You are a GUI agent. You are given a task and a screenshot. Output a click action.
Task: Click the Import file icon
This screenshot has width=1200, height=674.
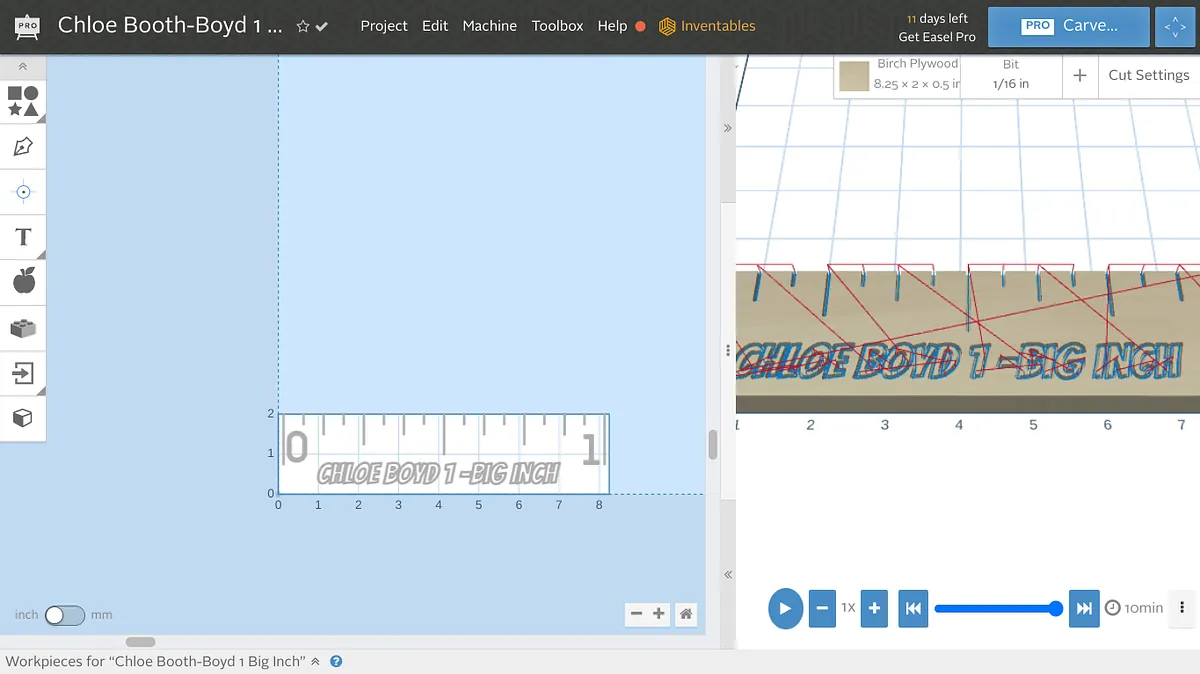pos(23,374)
